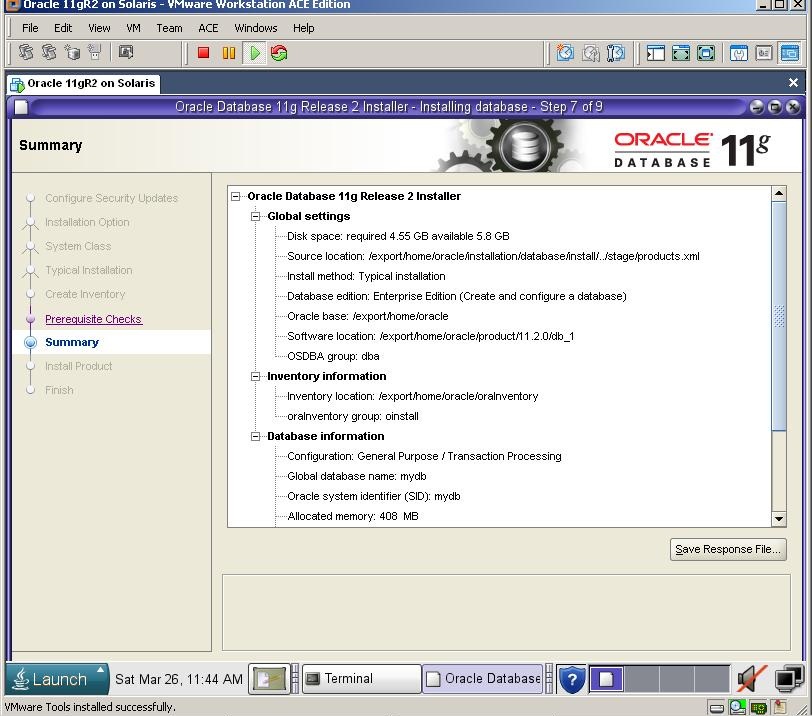Open the VM menu
812x716 pixels.
pos(132,28)
